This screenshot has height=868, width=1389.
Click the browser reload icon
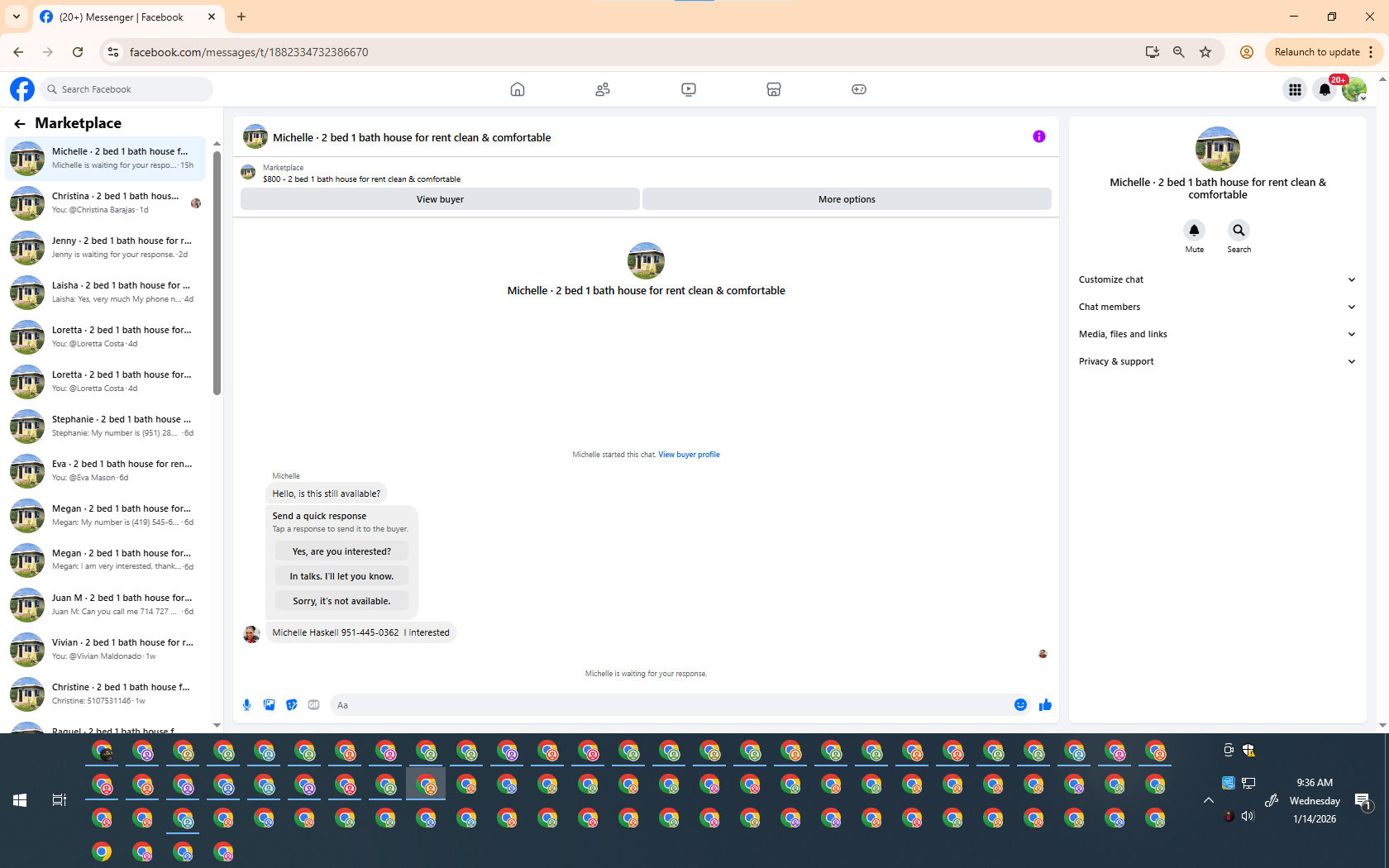point(78,52)
